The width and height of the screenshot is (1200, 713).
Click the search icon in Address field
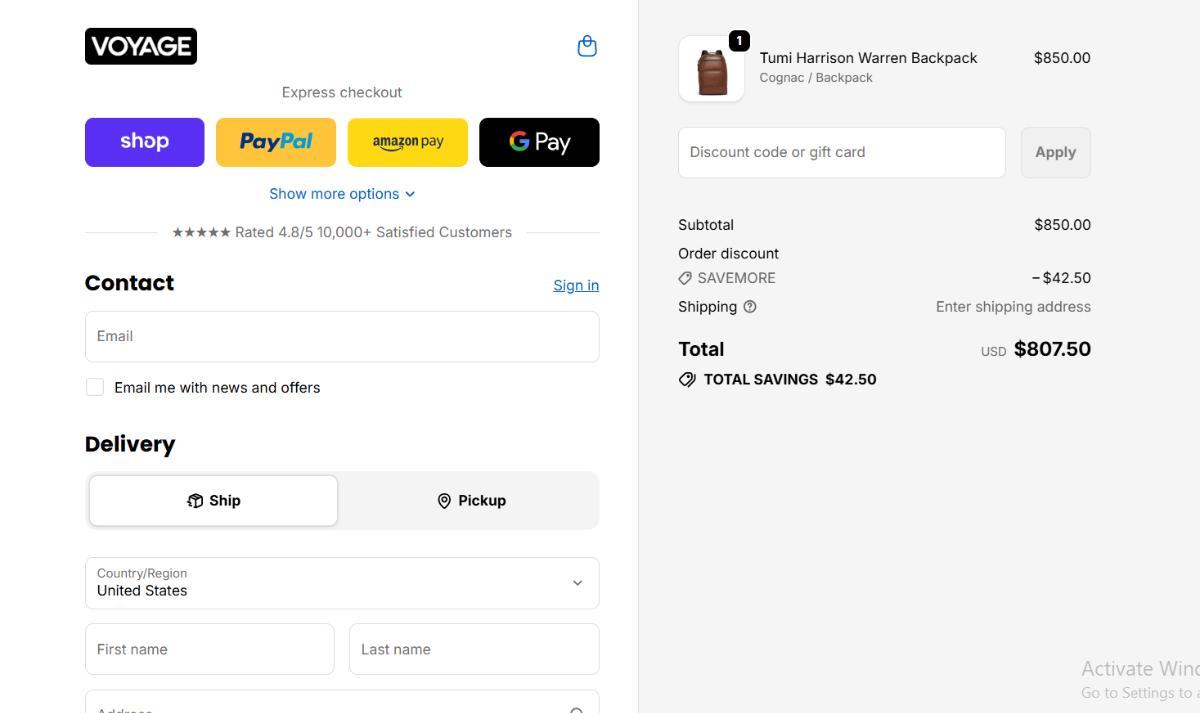577,710
